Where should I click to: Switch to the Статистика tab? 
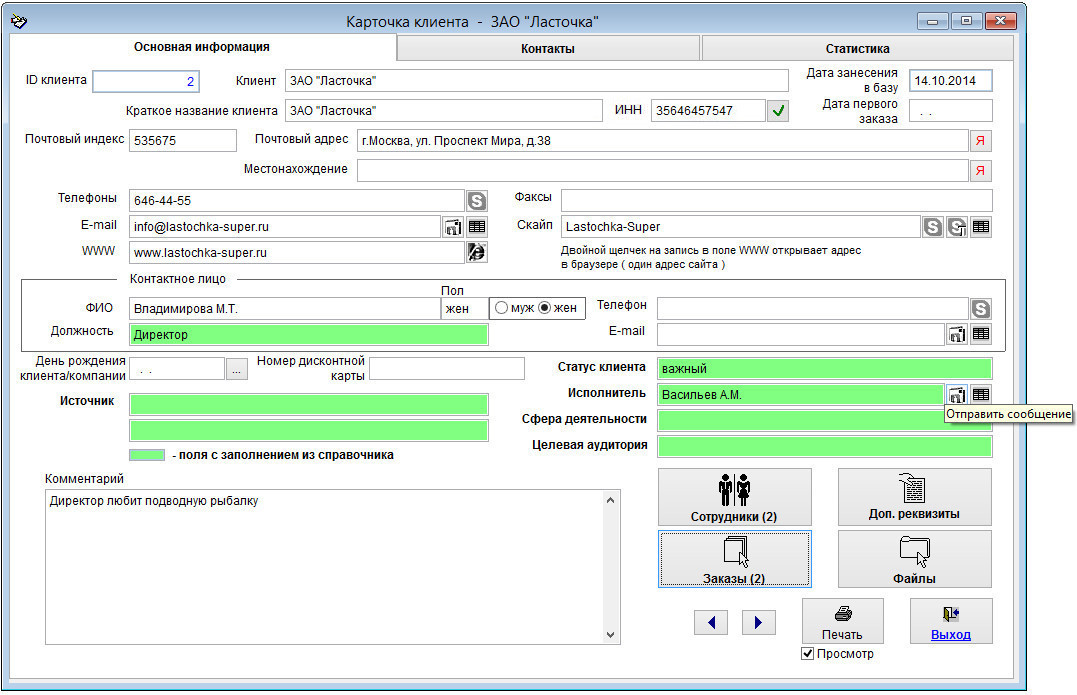[857, 48]
